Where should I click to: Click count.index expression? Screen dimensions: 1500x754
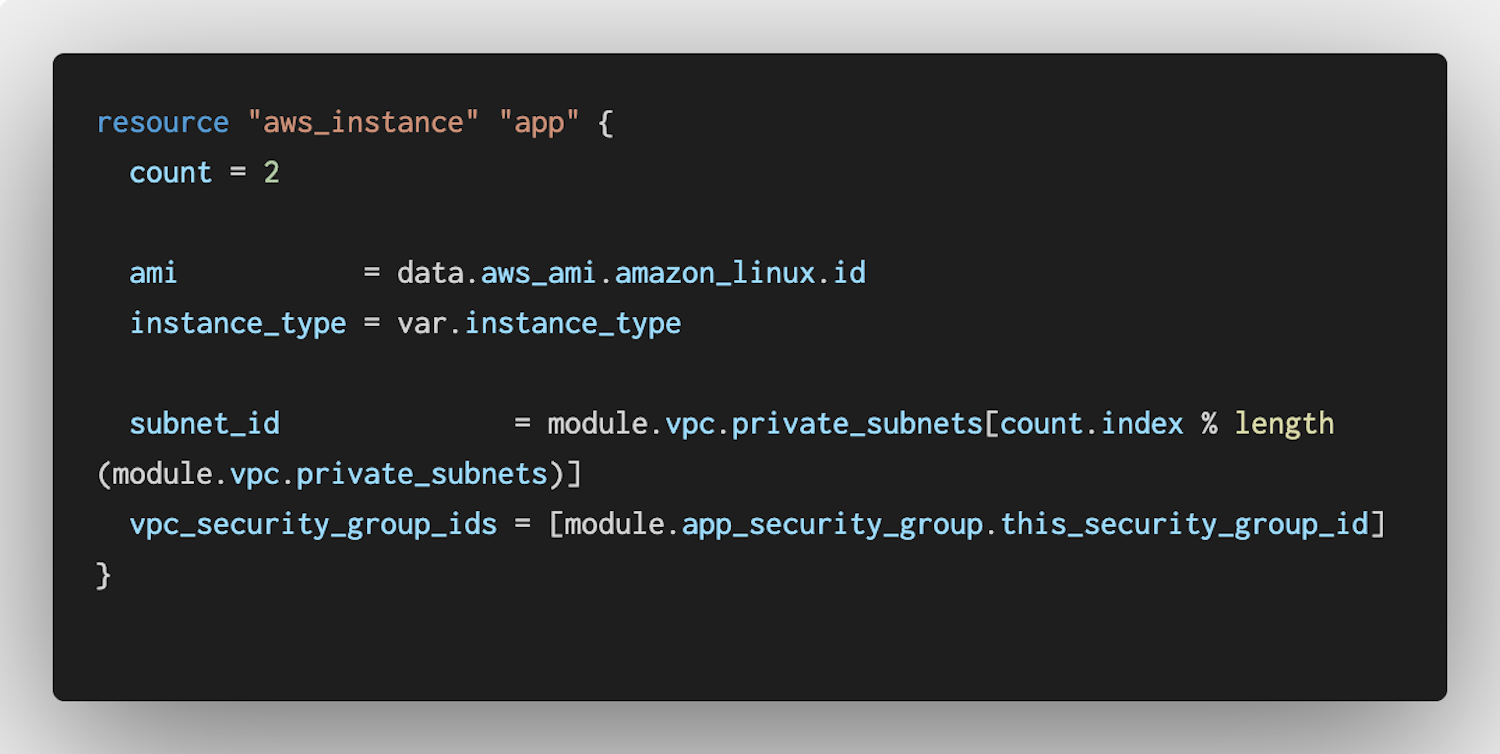tap(1092, 423)
